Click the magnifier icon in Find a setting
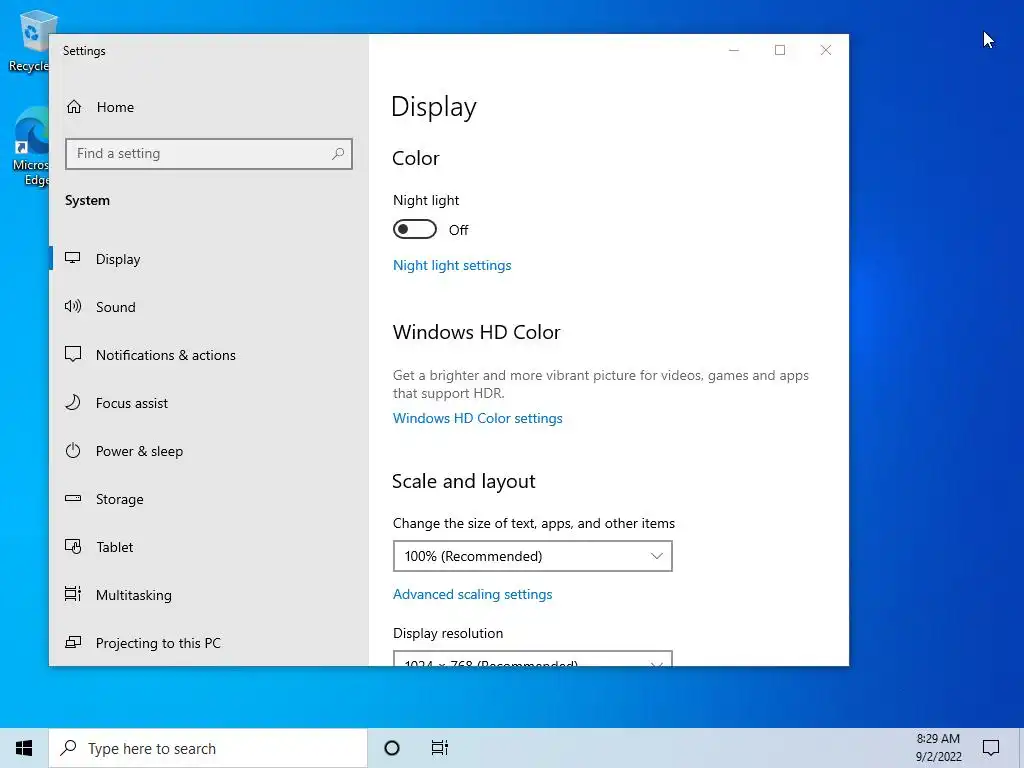The height and width of the screenshot is (768, 1024). [x=338, y=154]
